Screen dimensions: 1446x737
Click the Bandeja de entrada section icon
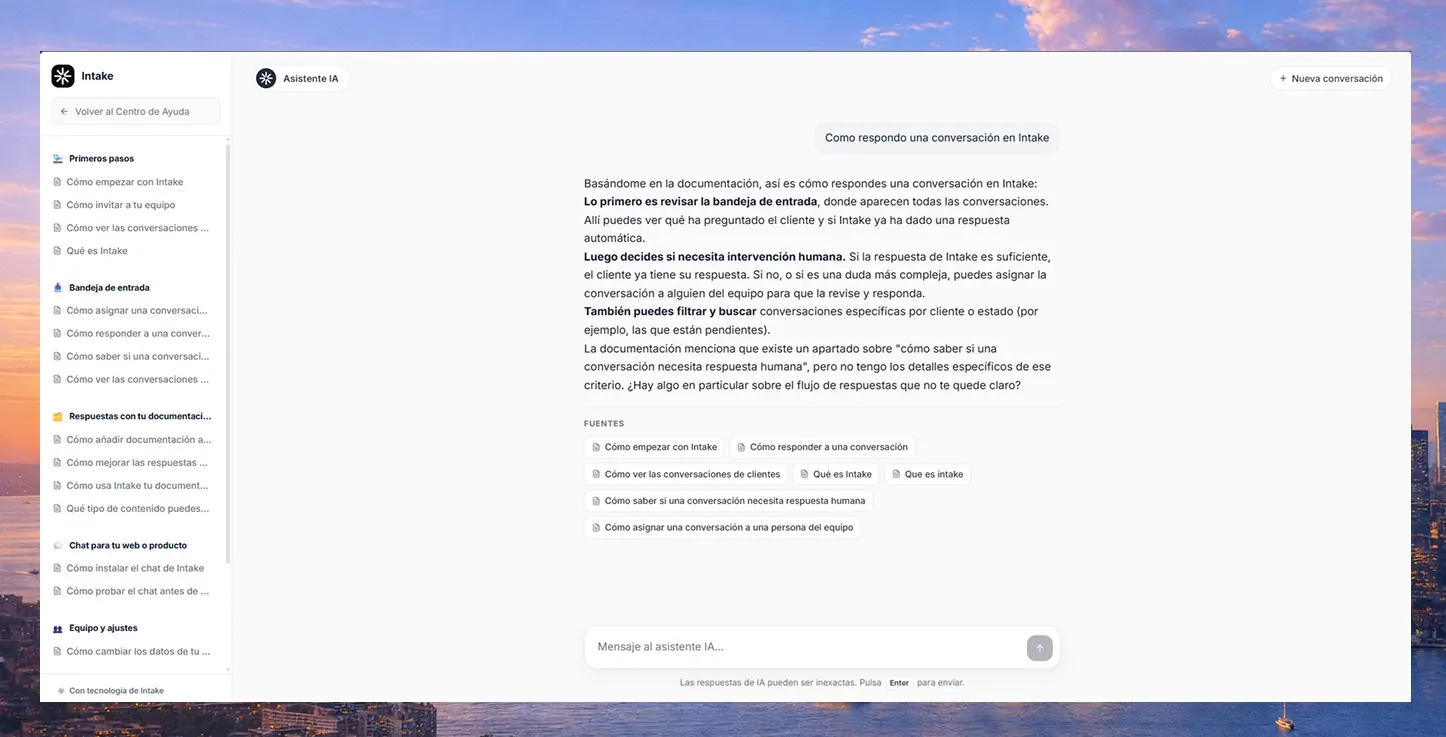click(x=58, y=288)
